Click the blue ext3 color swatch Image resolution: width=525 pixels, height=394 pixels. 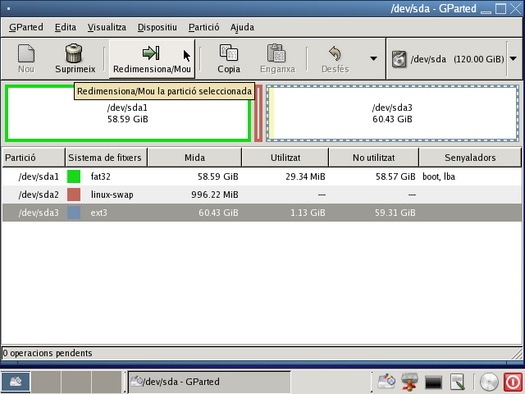74,213
